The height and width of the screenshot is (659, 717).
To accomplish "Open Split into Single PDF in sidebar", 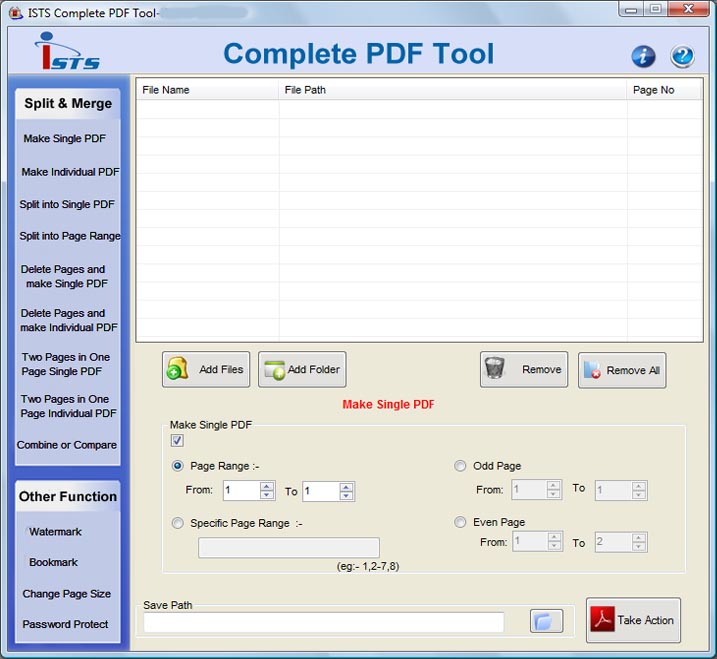I will [67, 204].
